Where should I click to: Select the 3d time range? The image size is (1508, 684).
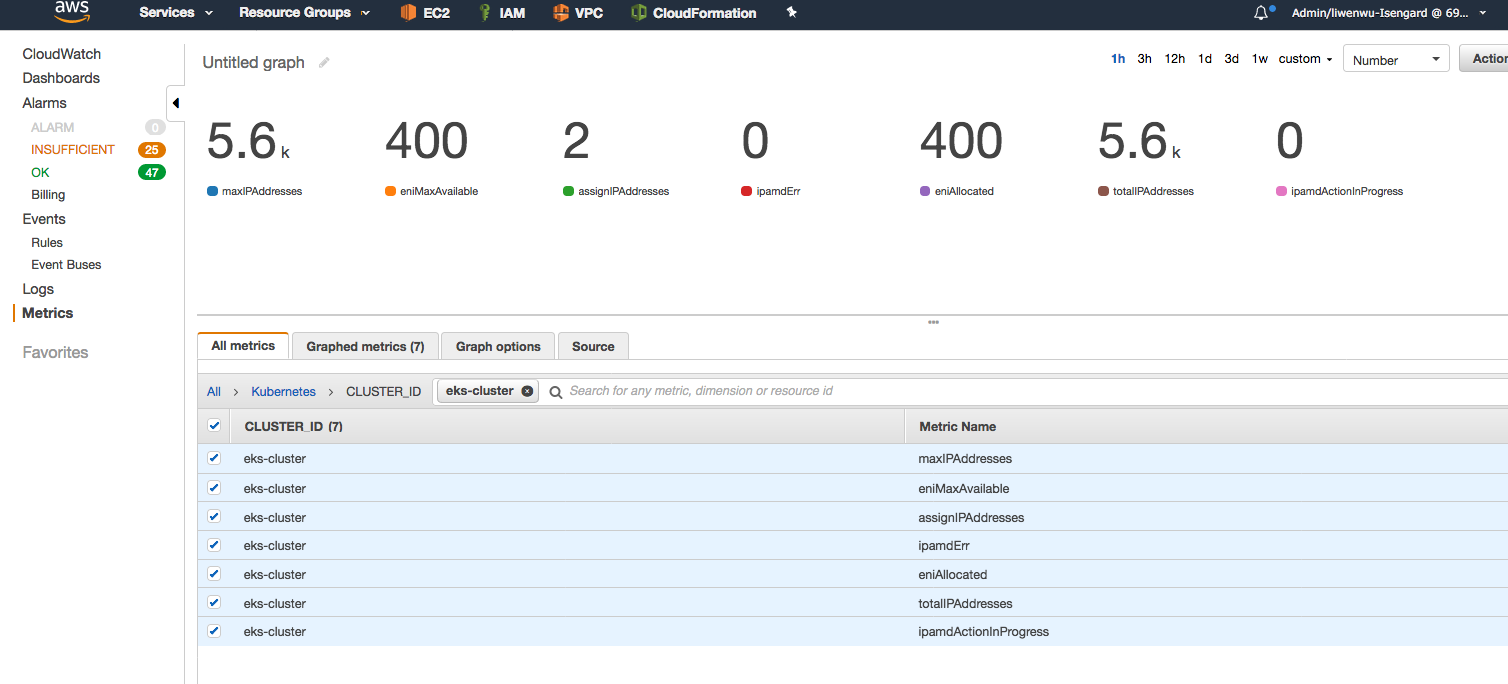(1232, 59)
